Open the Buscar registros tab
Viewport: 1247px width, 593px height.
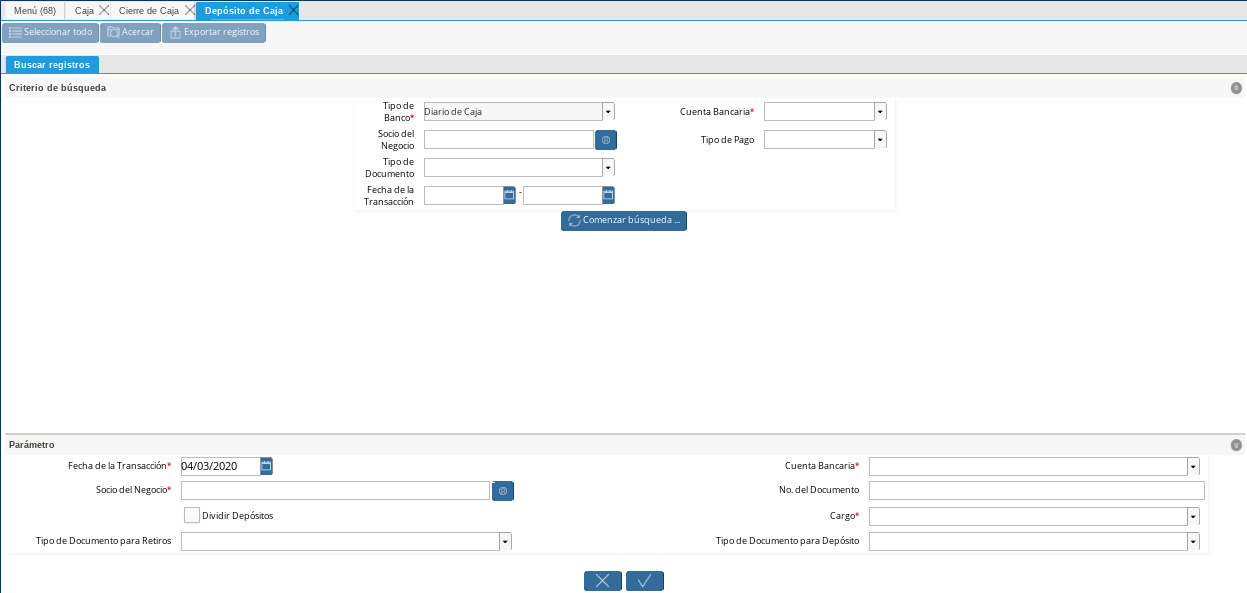pyautogui.click(x=52, y=65)
